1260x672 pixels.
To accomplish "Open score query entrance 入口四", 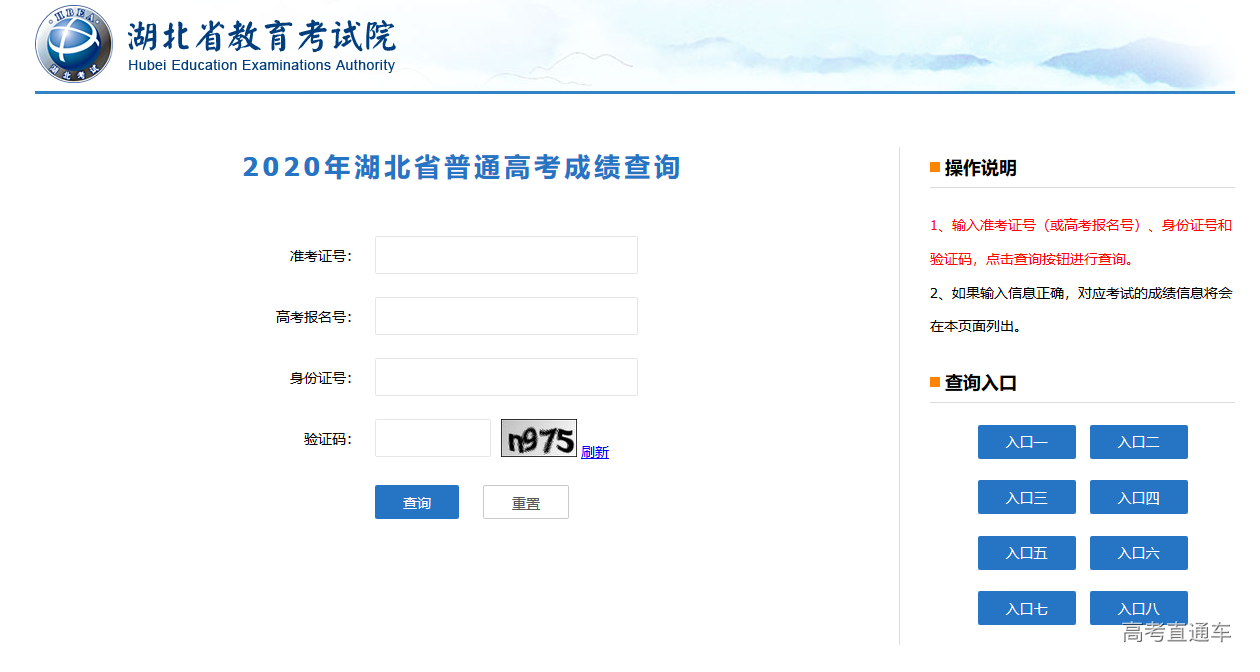I will coord(1138,496).
